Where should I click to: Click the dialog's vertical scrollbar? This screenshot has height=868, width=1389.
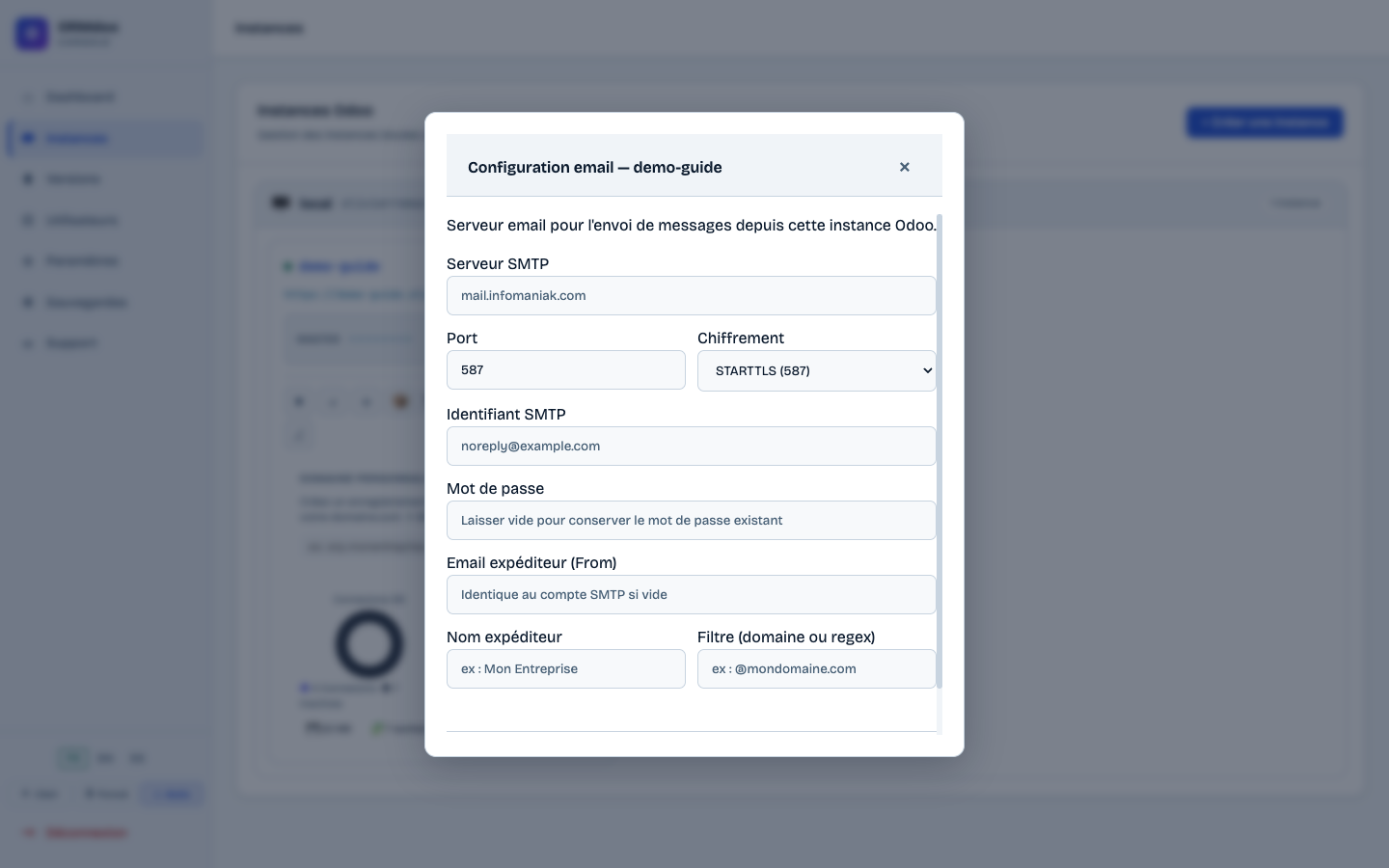click(x=940, y=451)
